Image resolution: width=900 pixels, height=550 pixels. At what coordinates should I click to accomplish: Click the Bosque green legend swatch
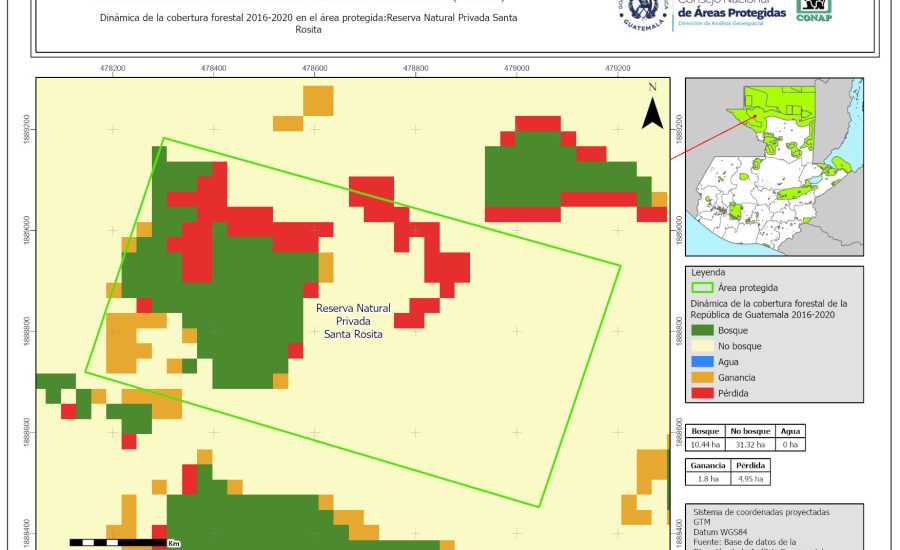point(704,329)
